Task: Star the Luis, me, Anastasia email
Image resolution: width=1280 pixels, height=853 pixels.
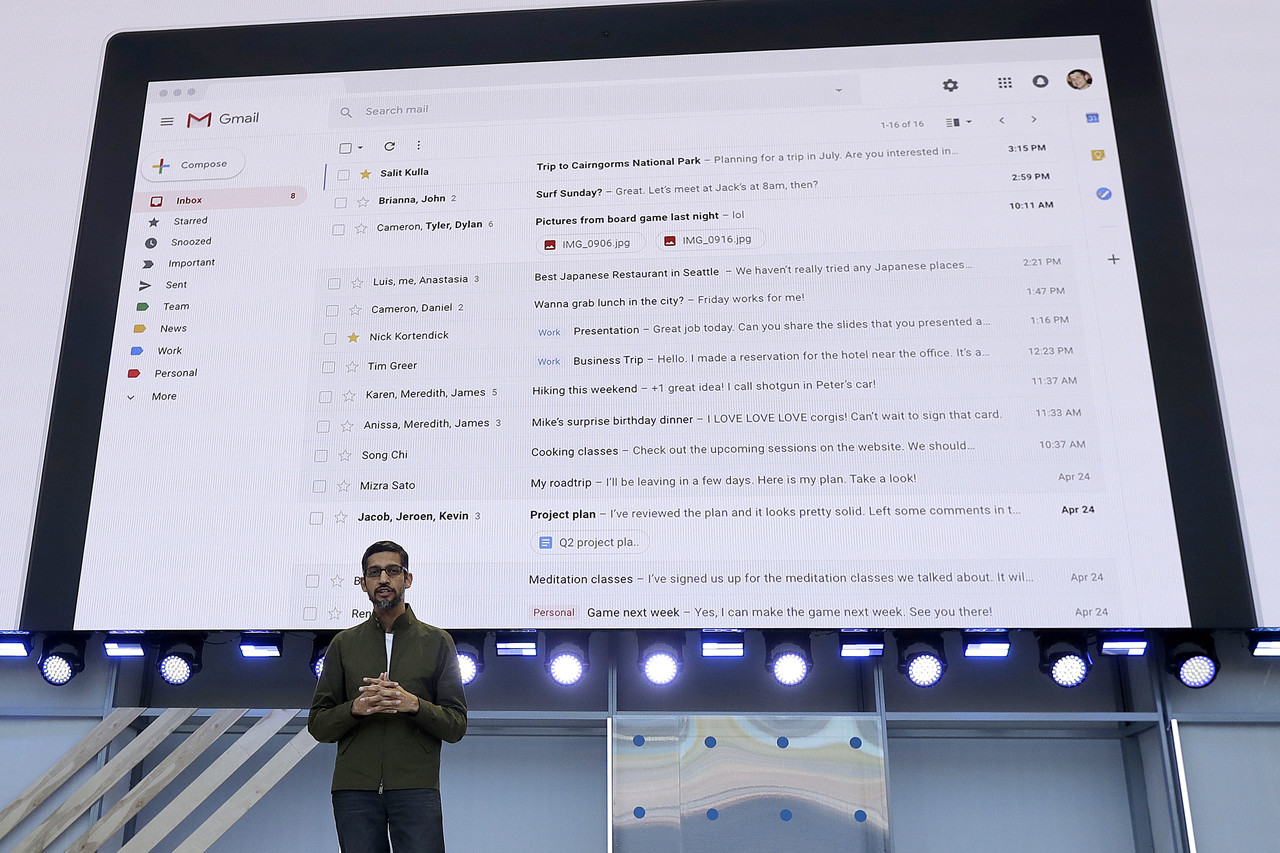Action: 357,282
